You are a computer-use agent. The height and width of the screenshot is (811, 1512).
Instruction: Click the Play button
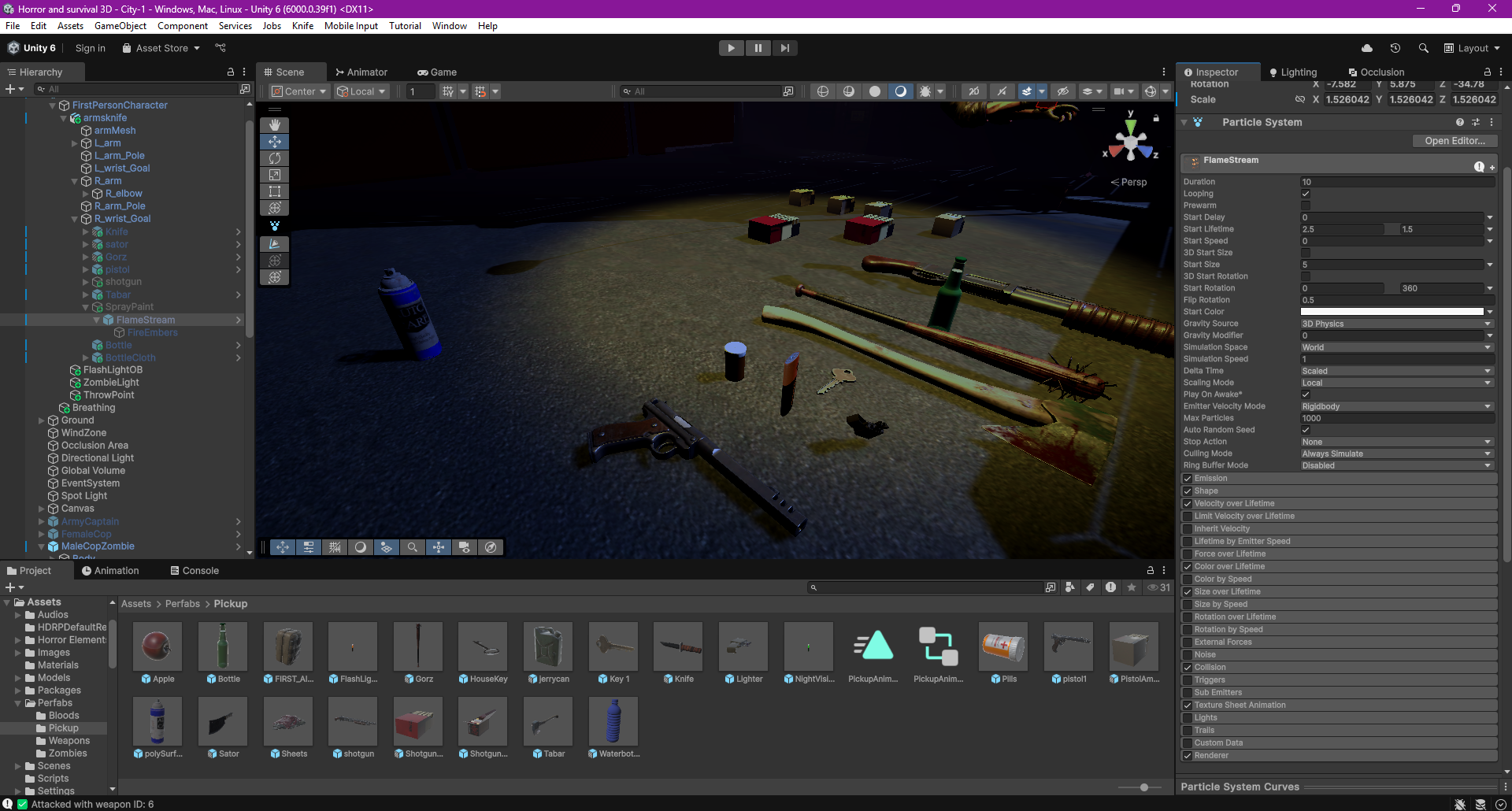(x=731, y=48)
